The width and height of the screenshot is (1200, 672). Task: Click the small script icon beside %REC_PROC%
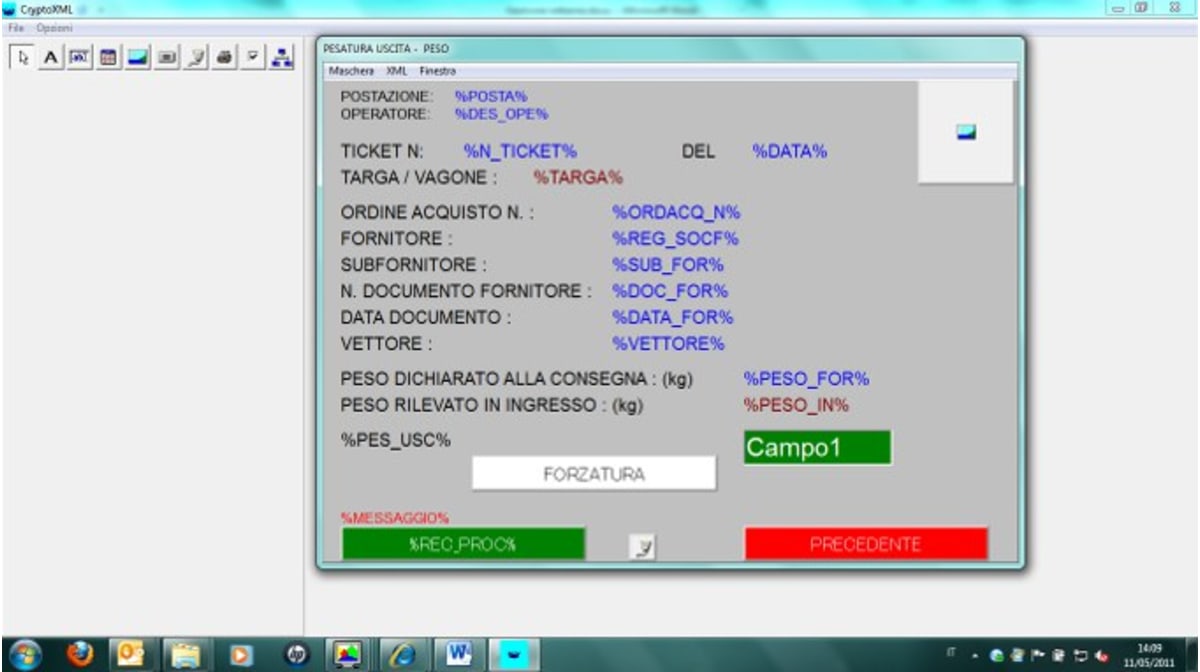[643, 547]
